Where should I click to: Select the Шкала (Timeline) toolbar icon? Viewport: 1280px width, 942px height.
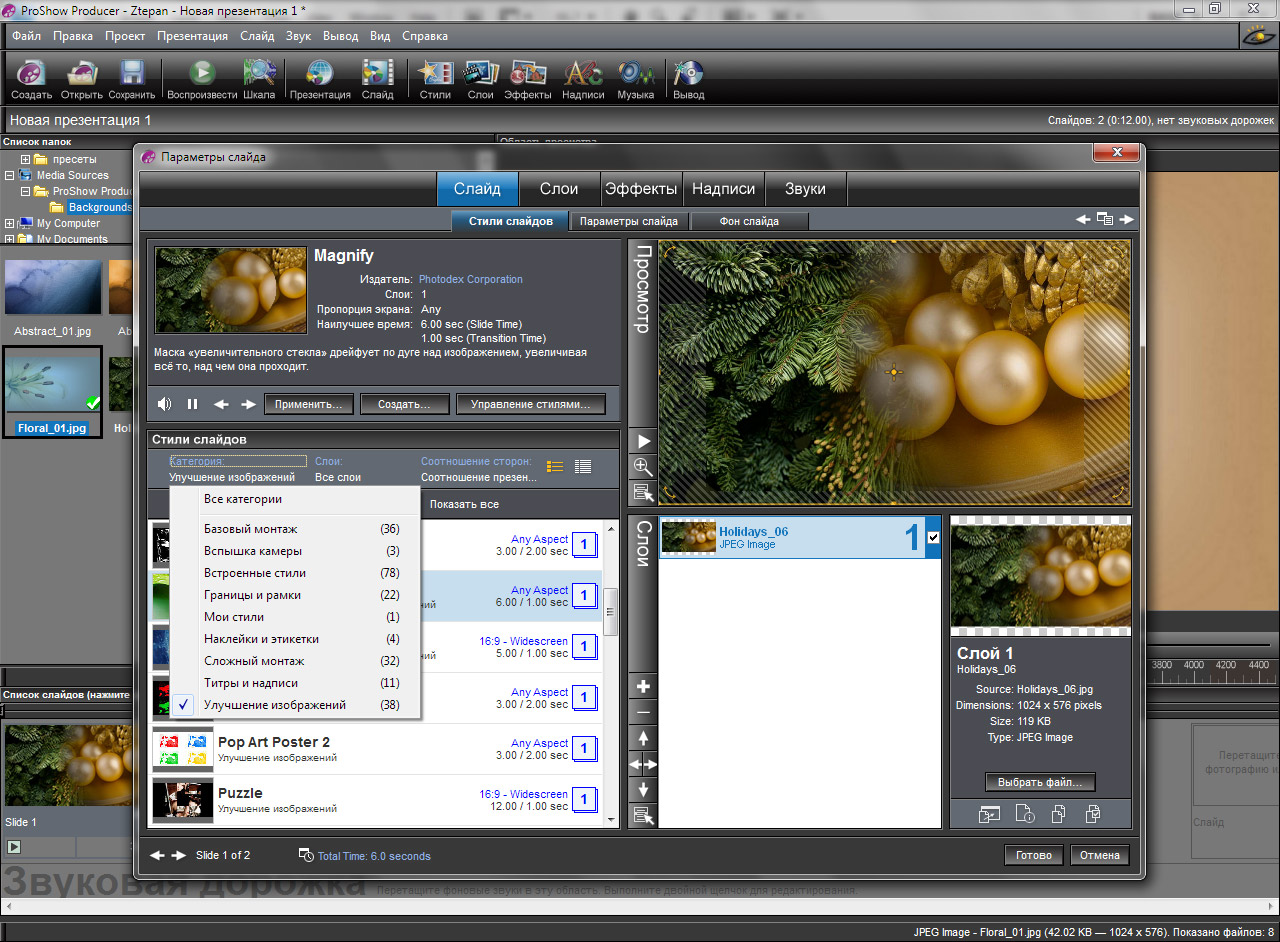pos(259,78)
